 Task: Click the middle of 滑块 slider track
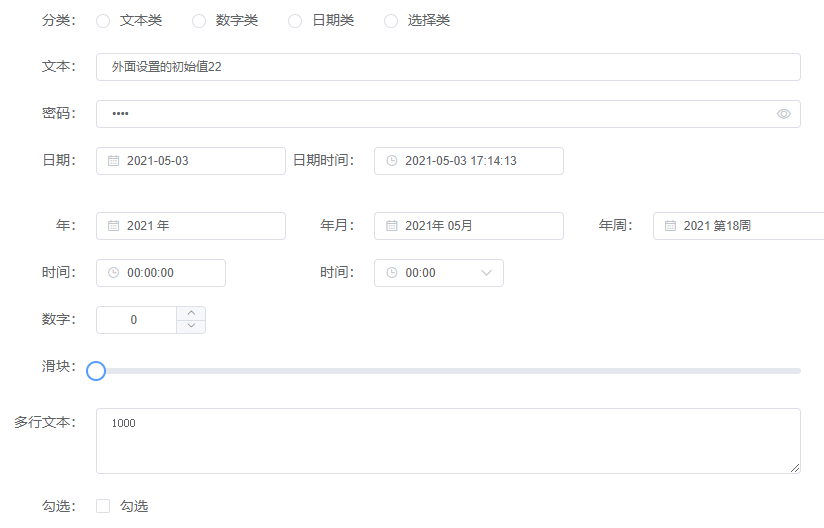pyautogui.click(x=448, y=371)
